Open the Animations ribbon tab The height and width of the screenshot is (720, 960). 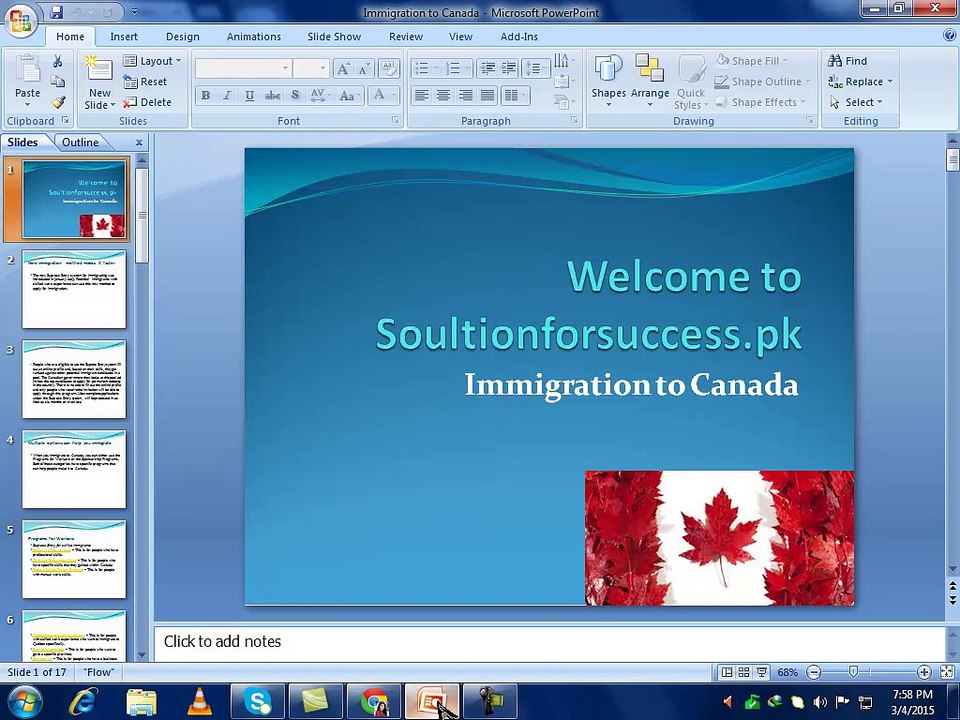click(253, 37)
